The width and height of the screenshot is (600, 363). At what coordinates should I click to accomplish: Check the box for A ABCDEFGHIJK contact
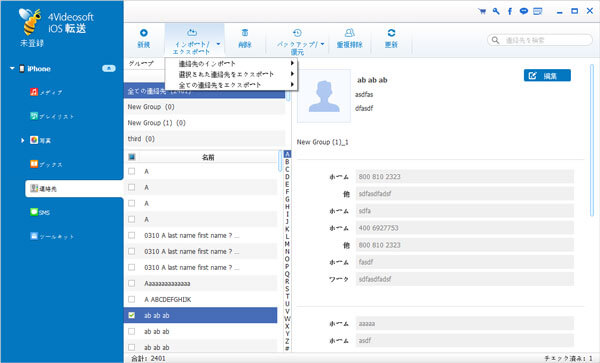click(132, 299)
